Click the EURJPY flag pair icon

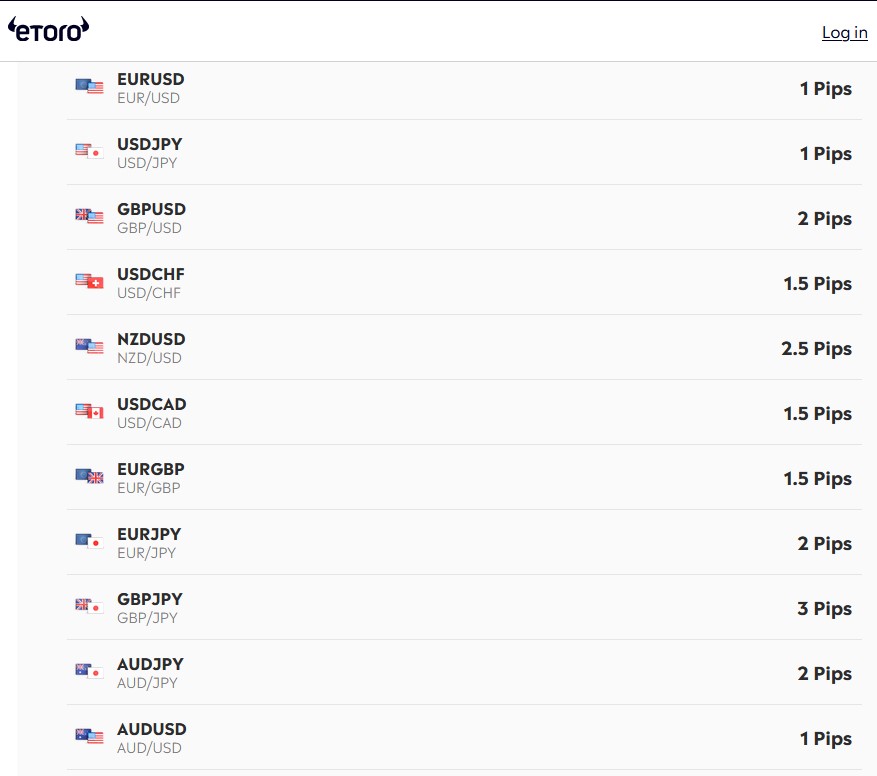pos(89,541)
